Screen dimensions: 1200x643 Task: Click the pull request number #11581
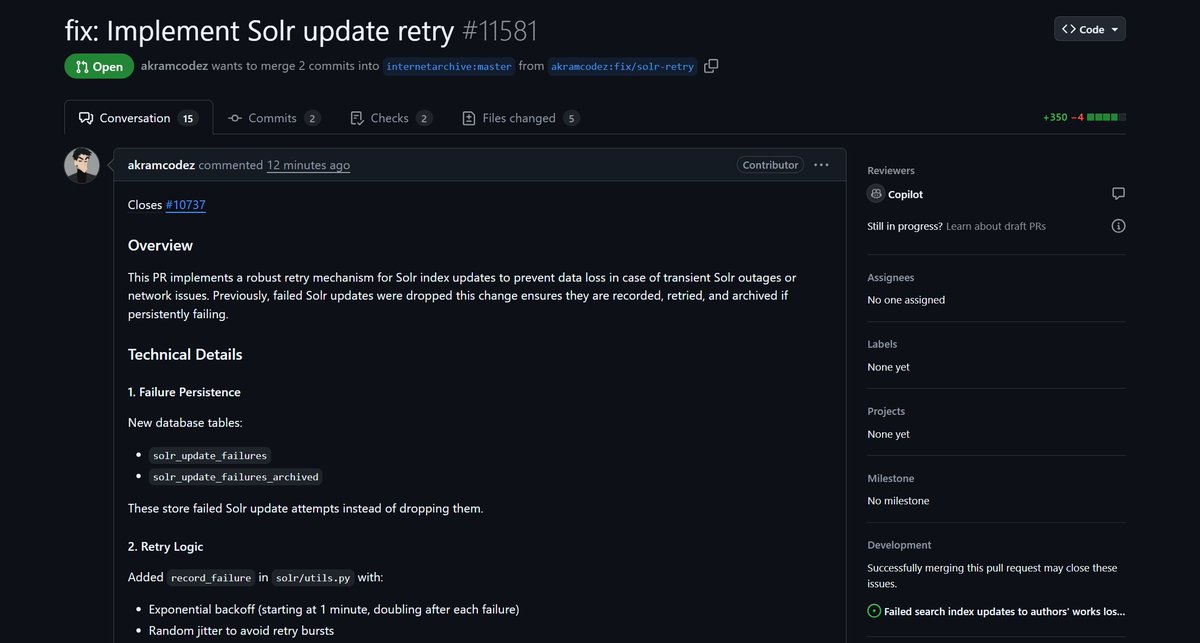tap(500, 30)
